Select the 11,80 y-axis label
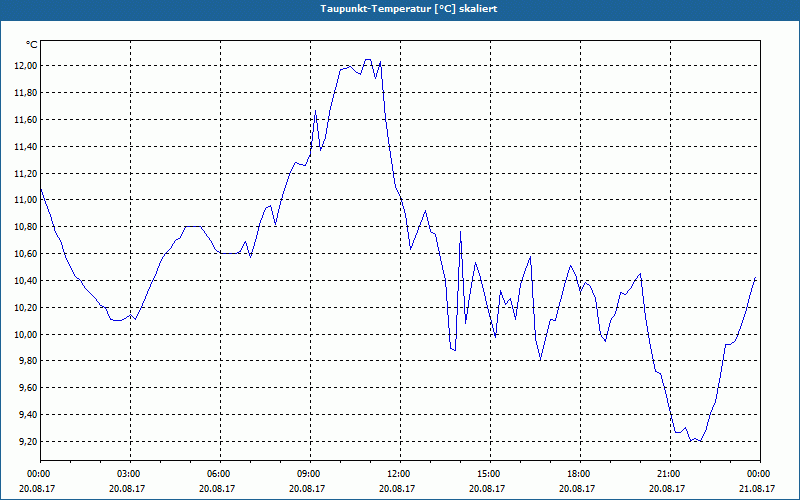This screenshot has width=800, height=500. [x=27, y=93]
